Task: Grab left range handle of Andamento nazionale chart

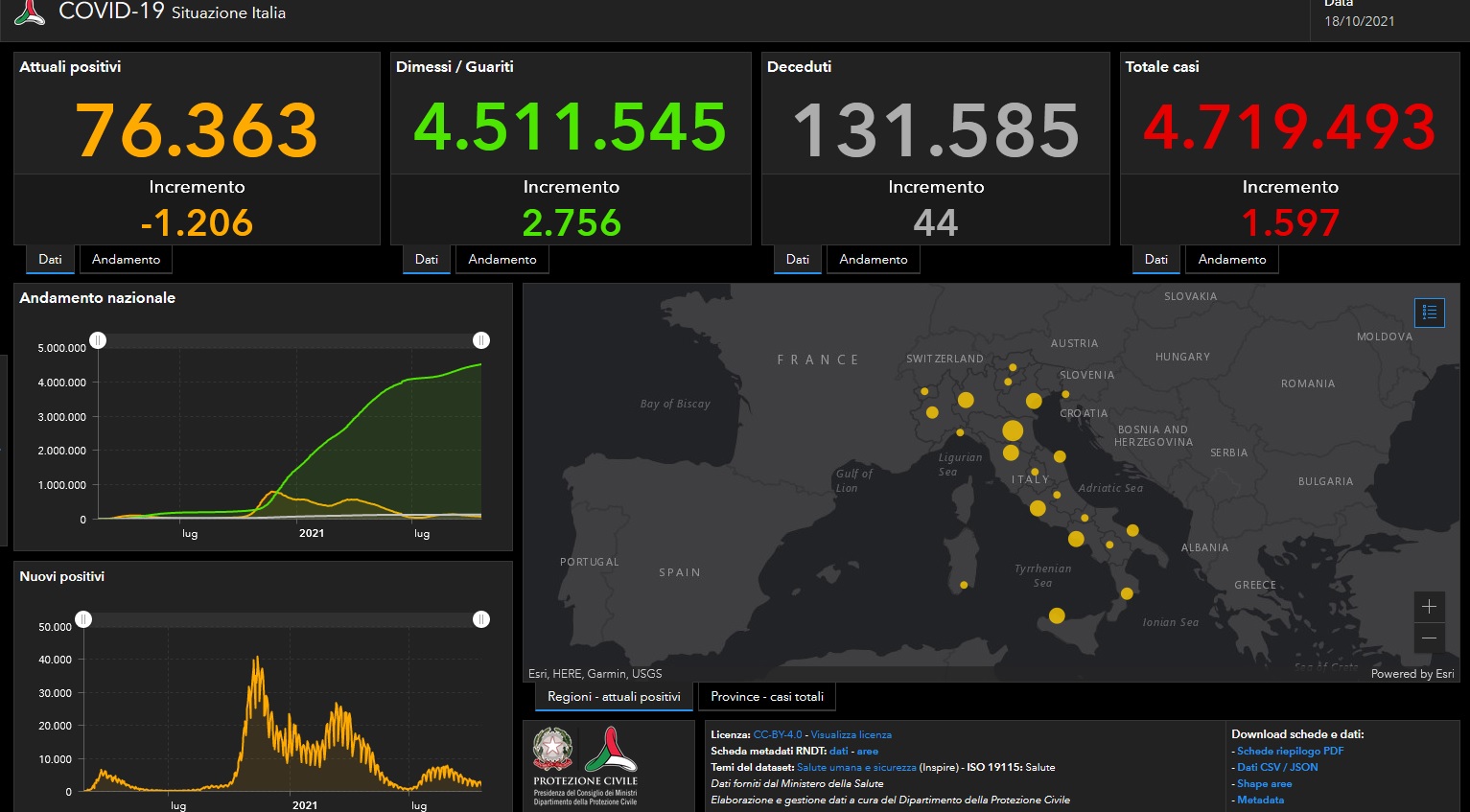Action: pyautogui.click(x=98, y=340)
